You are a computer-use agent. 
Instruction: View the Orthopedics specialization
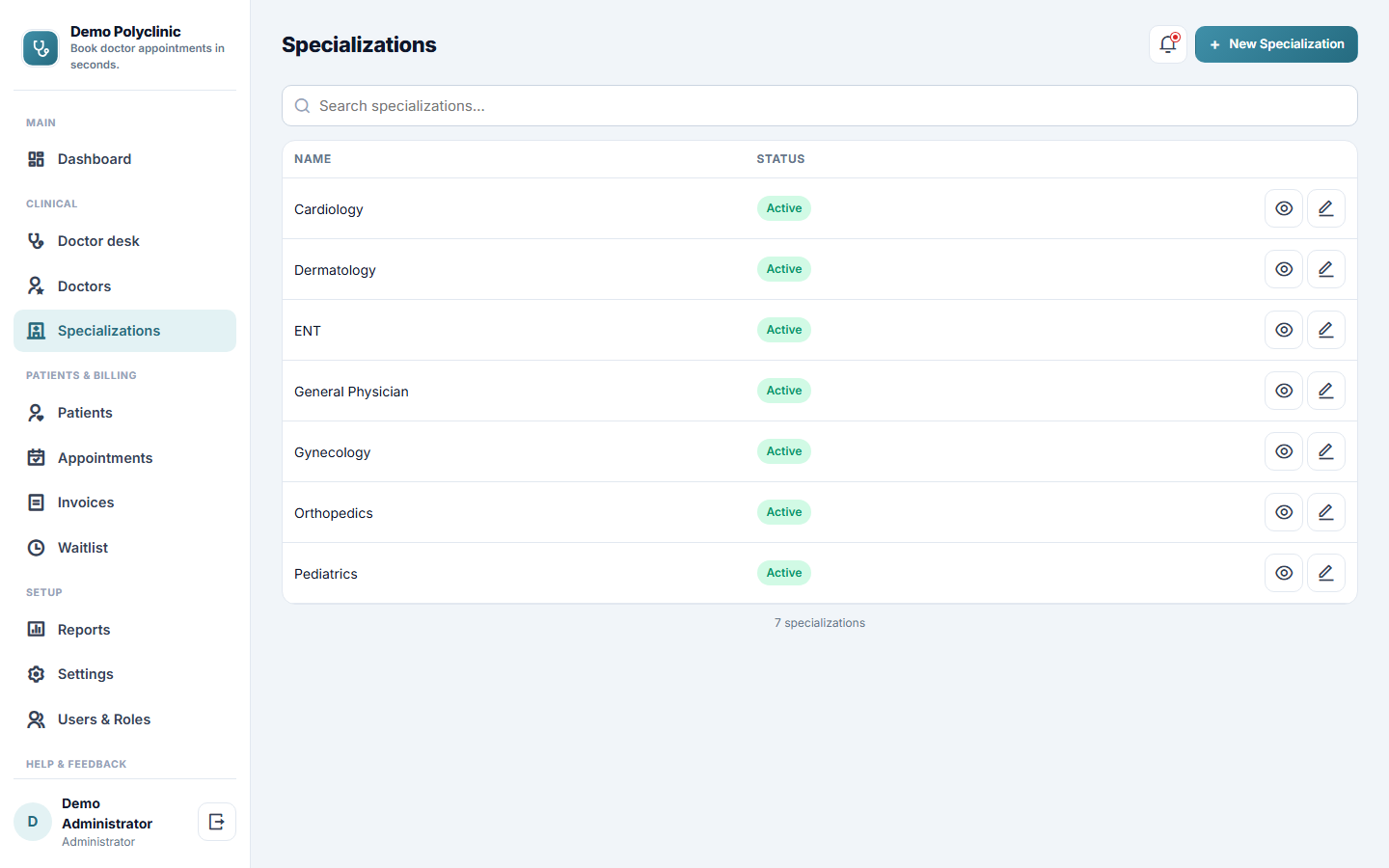1284,512
